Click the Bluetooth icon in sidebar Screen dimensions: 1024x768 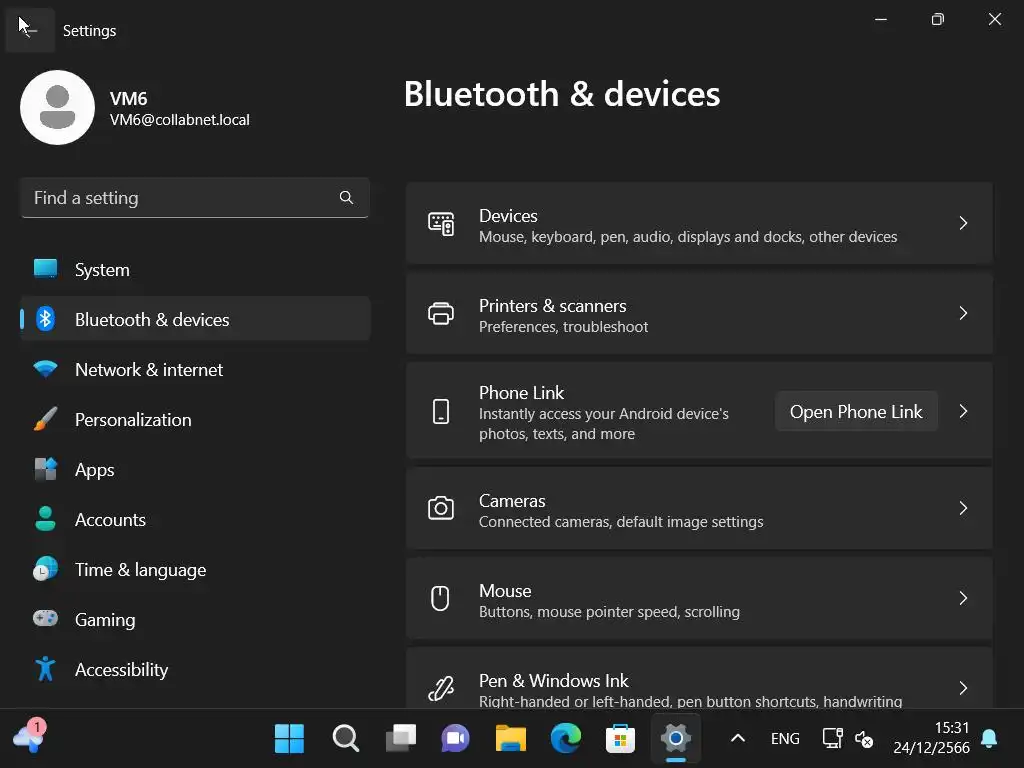click(45, 319)
